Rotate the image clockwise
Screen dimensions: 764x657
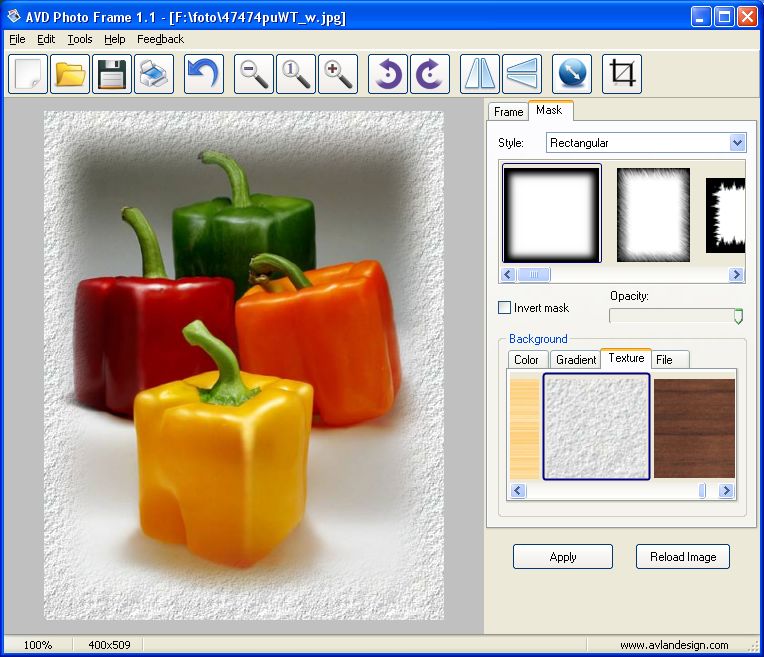[x=430, y=75]
